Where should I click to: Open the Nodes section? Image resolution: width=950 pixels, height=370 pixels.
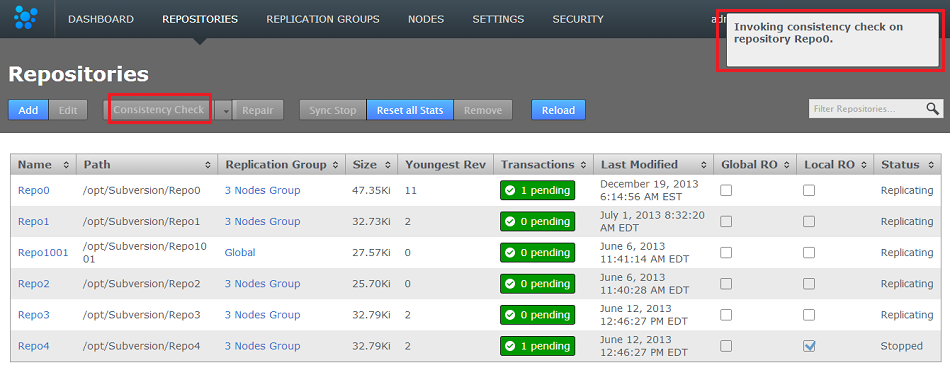click(x=426, y=19)
